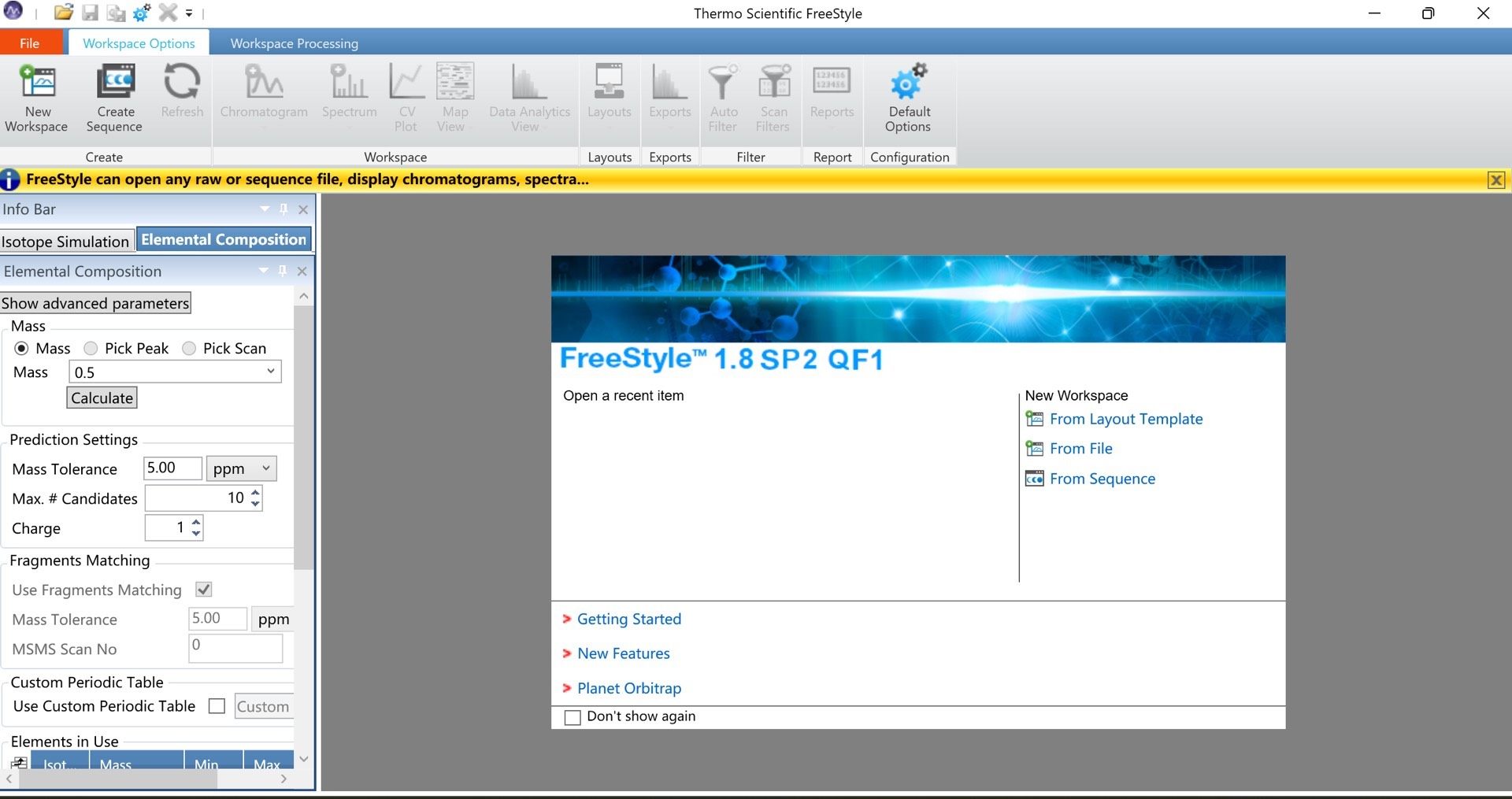Switch to the Workspace Processing tab
1512x799 pixels.
[294, 43]
